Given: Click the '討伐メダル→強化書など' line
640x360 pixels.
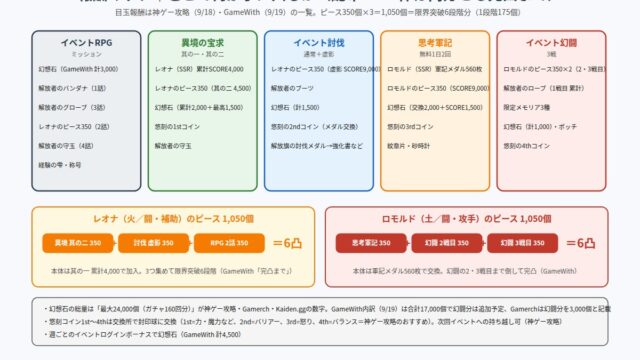Looking at the screenshot, I should [x=317, y=146].
